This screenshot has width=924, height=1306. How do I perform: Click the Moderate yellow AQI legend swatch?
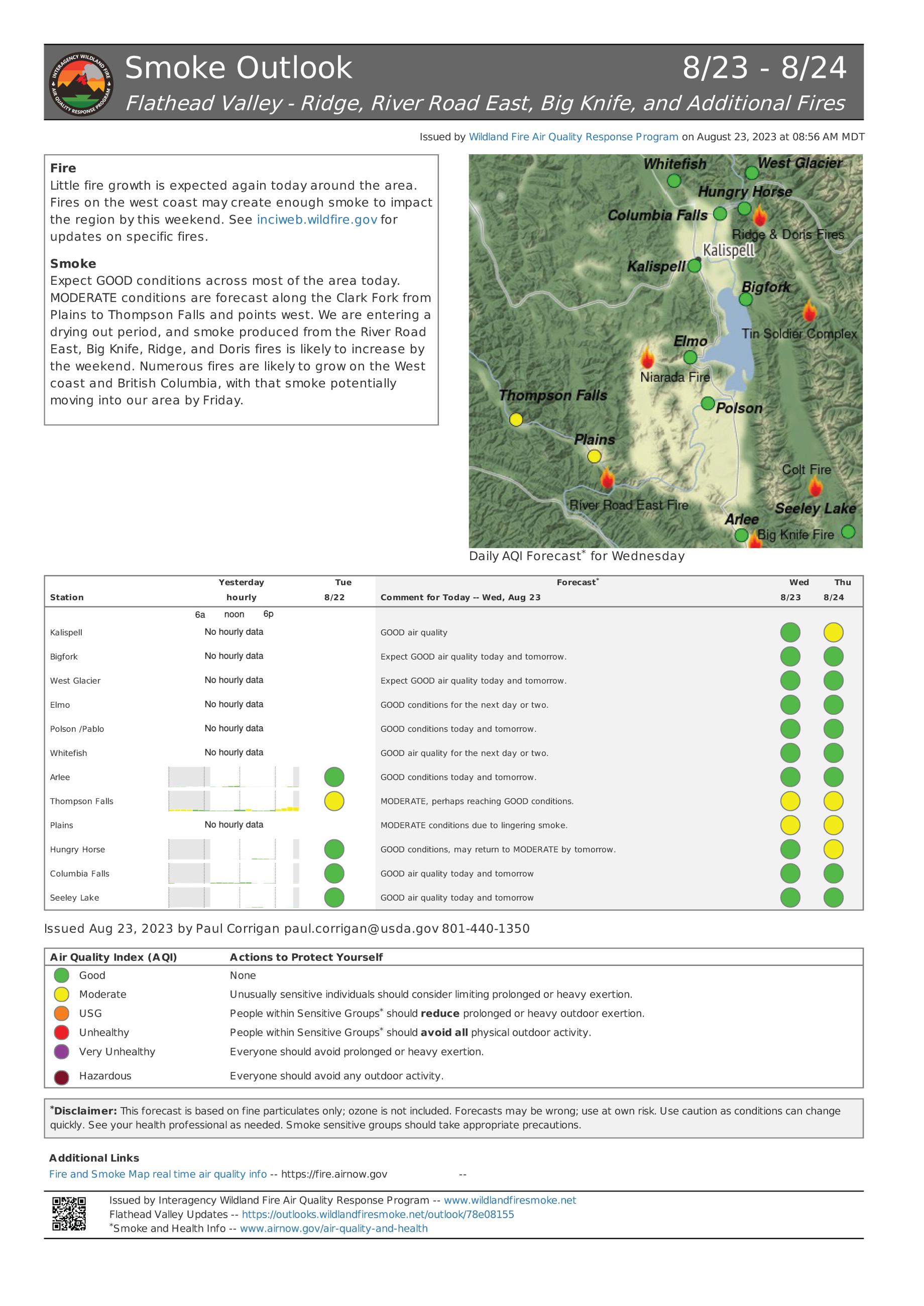click(x=62, y=994)
